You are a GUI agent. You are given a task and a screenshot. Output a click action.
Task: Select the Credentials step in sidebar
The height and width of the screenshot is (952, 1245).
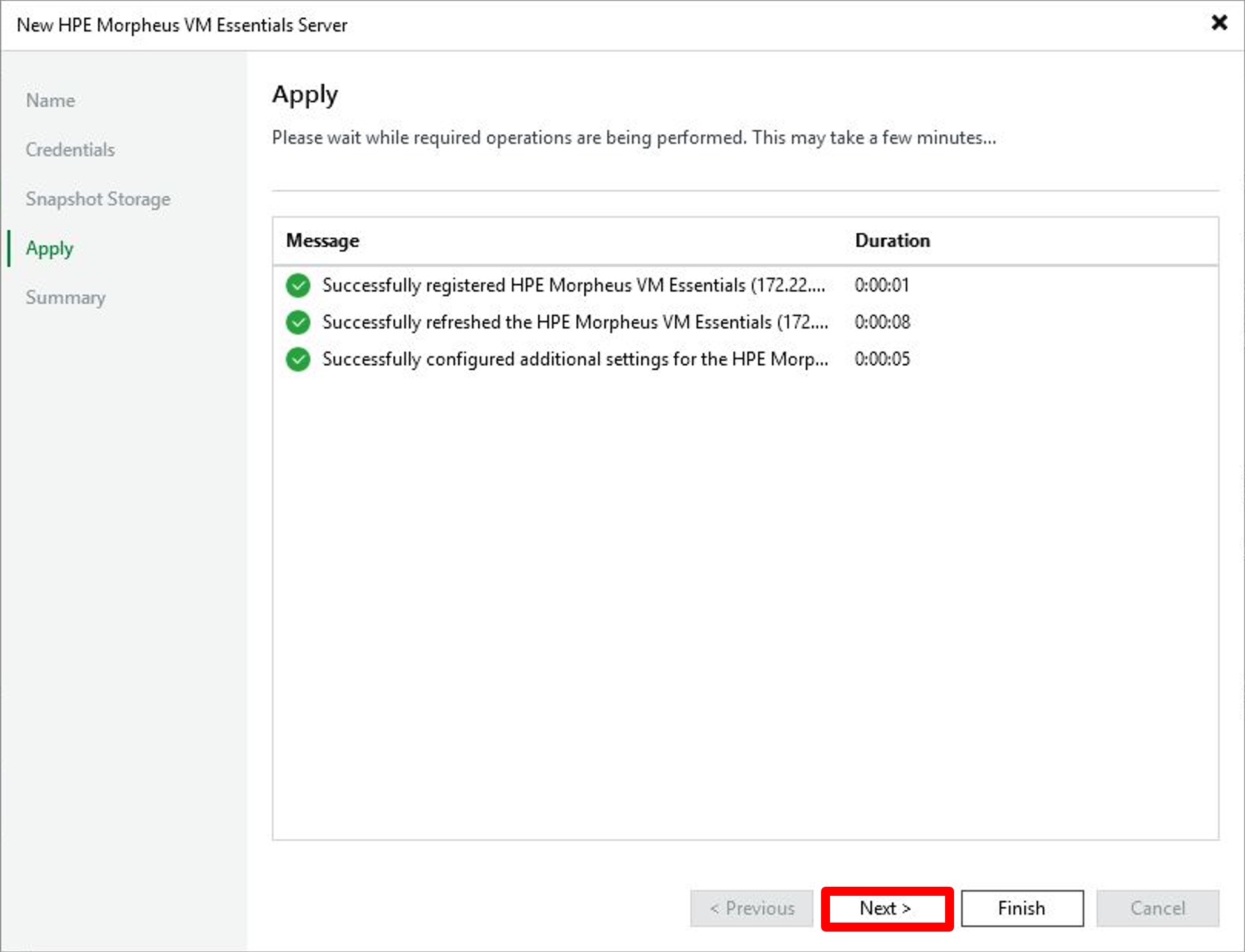[70, 150]
